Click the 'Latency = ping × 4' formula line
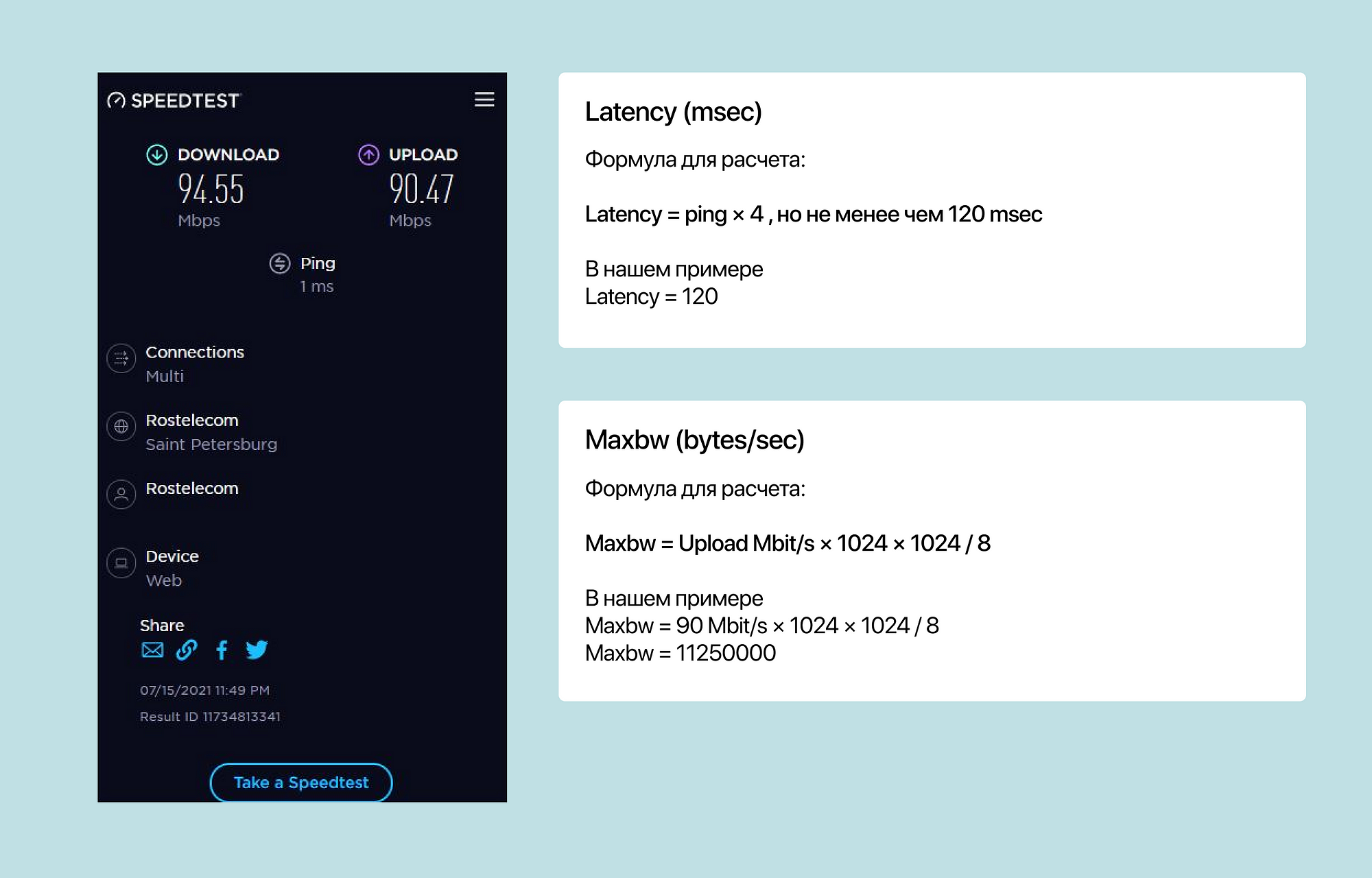The height and width of the screenshot is (878, 1372). 814,215
